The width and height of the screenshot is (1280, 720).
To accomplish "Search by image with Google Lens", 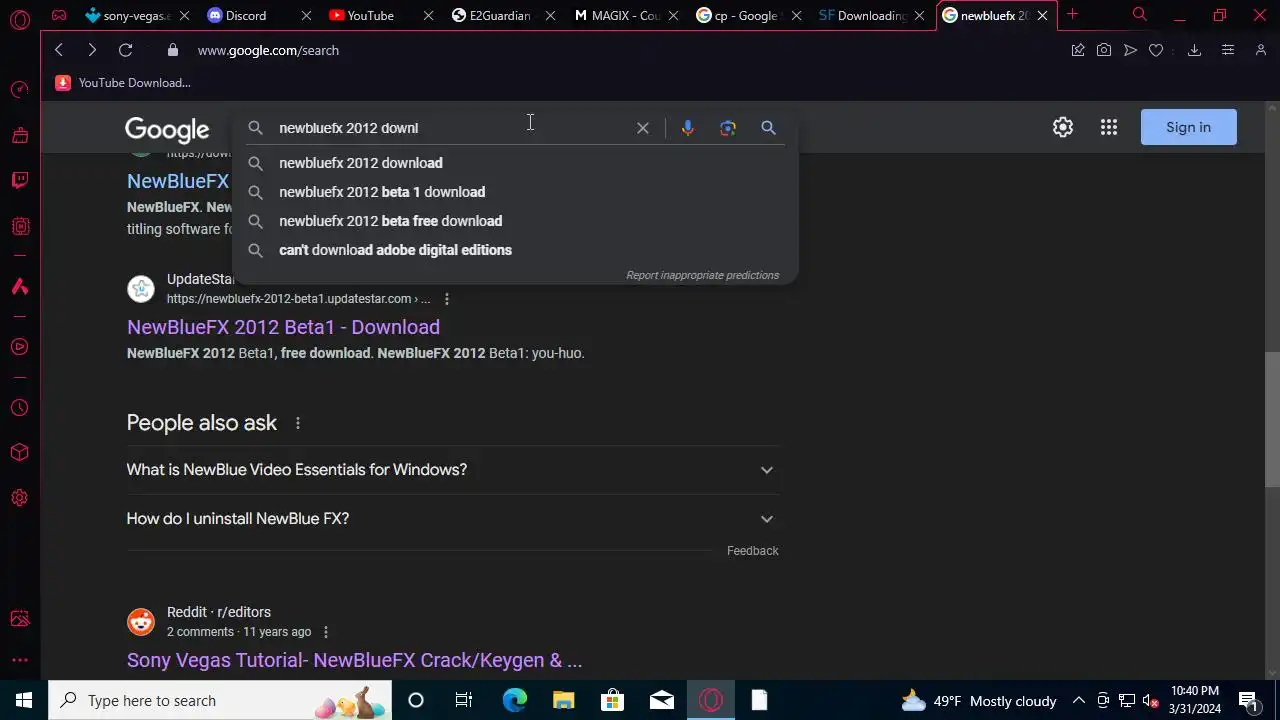I will click(x=728, y=128).
